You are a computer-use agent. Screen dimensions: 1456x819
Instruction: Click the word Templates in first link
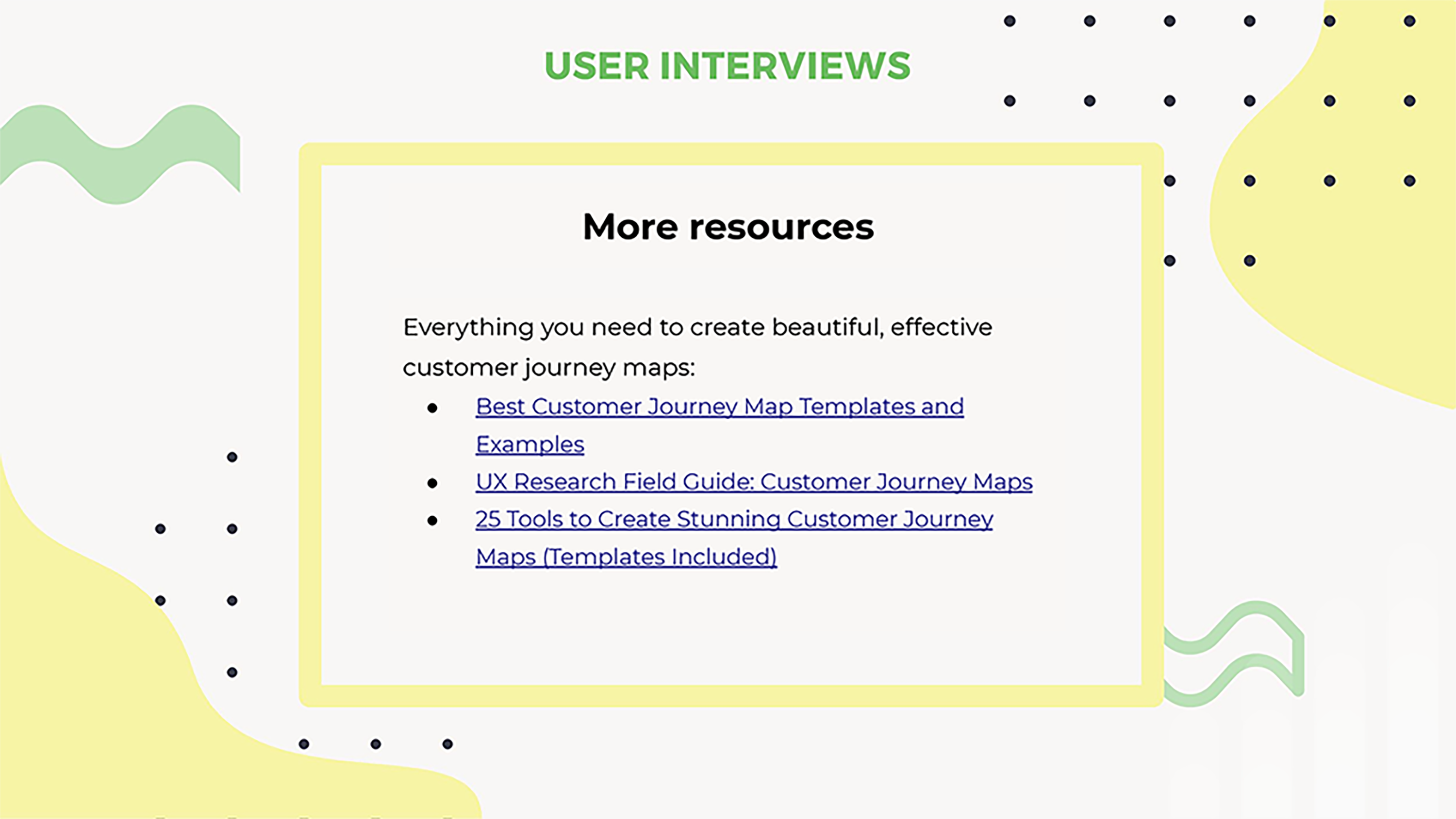coord(858,407)
